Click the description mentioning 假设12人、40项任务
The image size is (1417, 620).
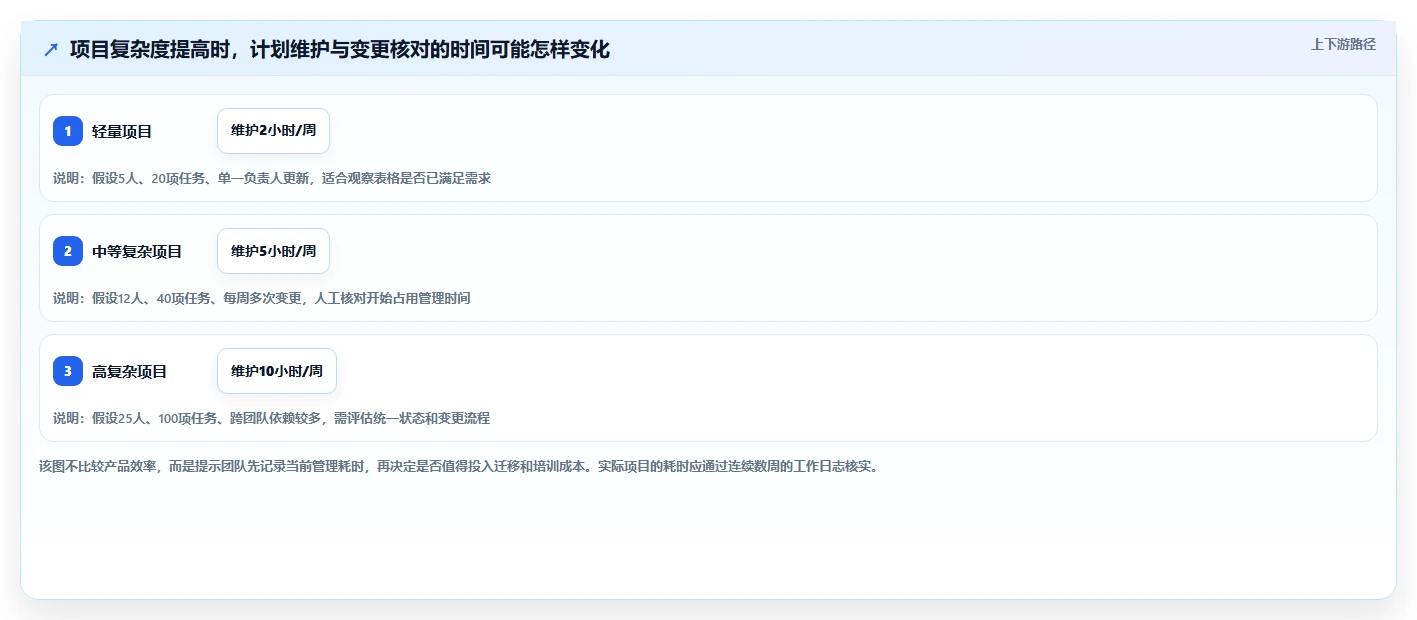coord(262,298)
